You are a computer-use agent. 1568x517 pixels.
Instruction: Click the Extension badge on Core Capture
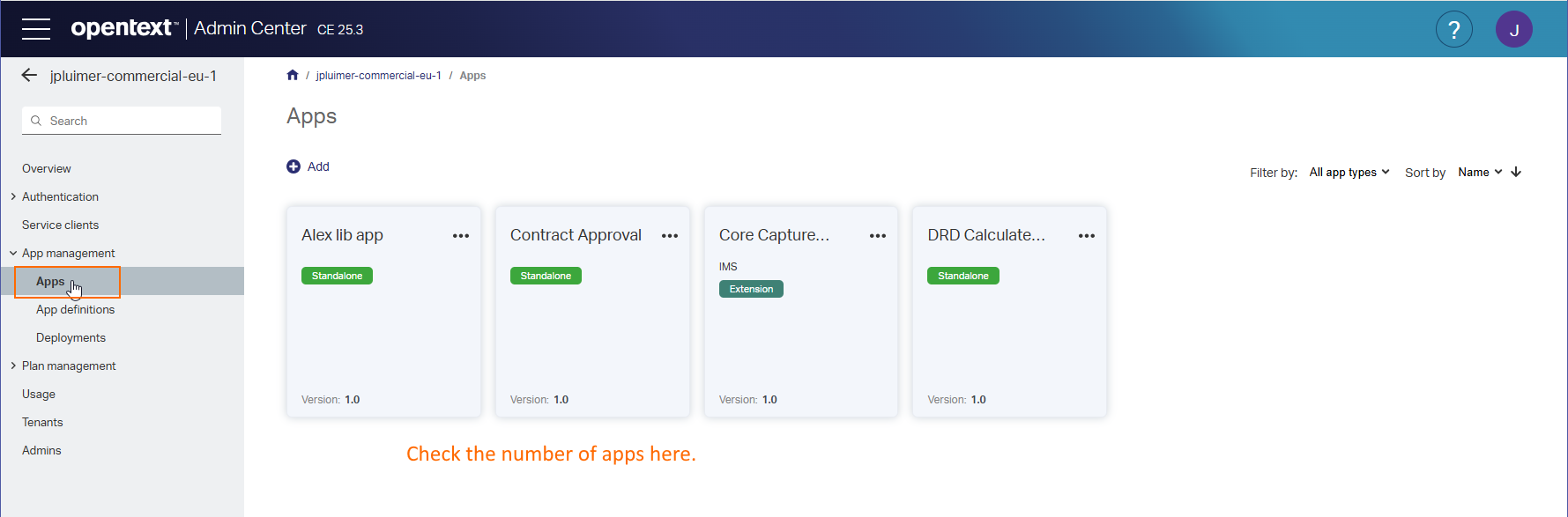(x=751, y=289)
